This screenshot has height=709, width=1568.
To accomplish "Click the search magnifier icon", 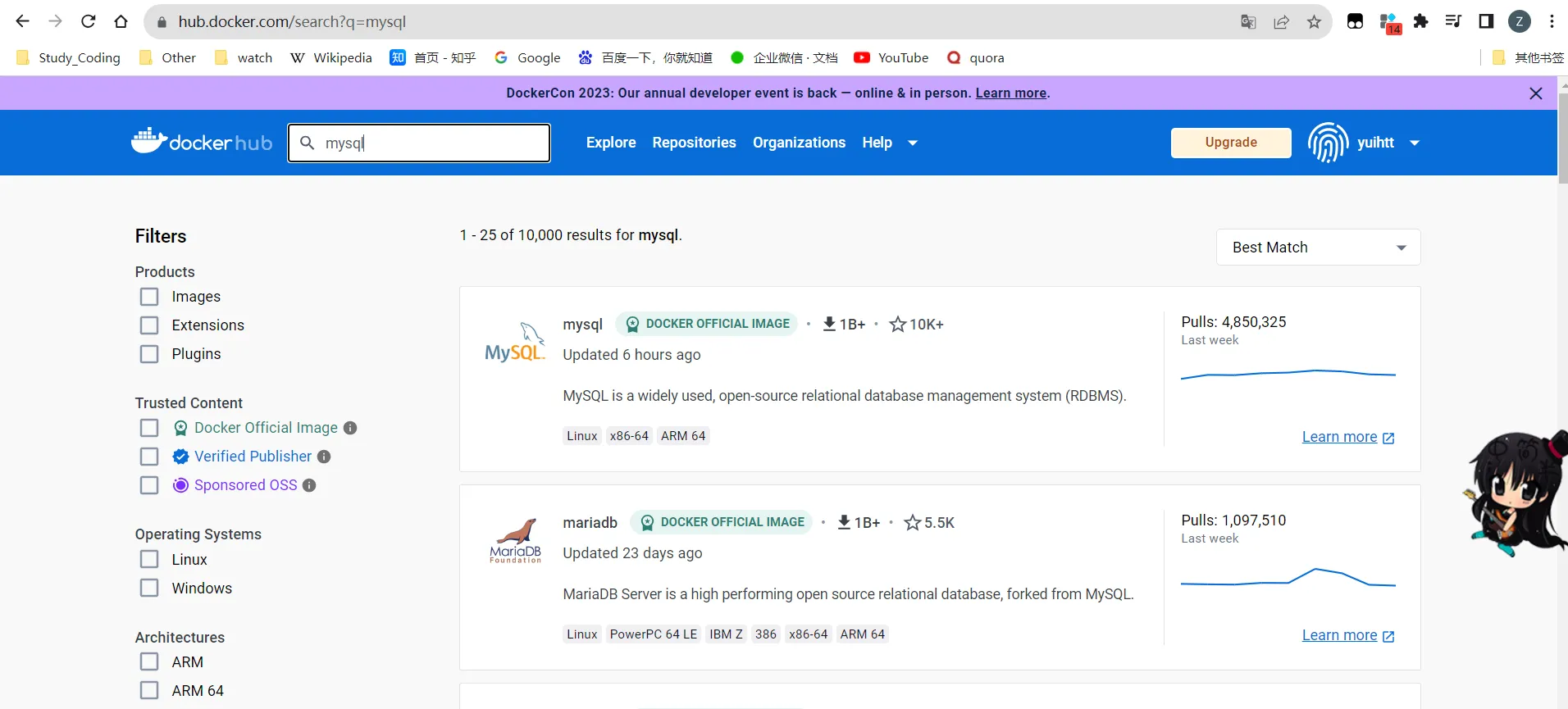I will 308,143.
